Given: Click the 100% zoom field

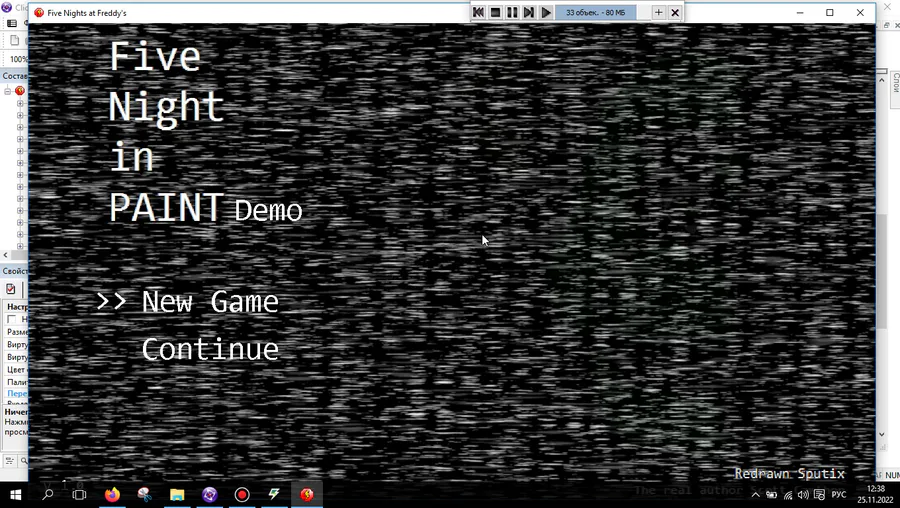Looking at the screenshot, I should click(18, 59).
